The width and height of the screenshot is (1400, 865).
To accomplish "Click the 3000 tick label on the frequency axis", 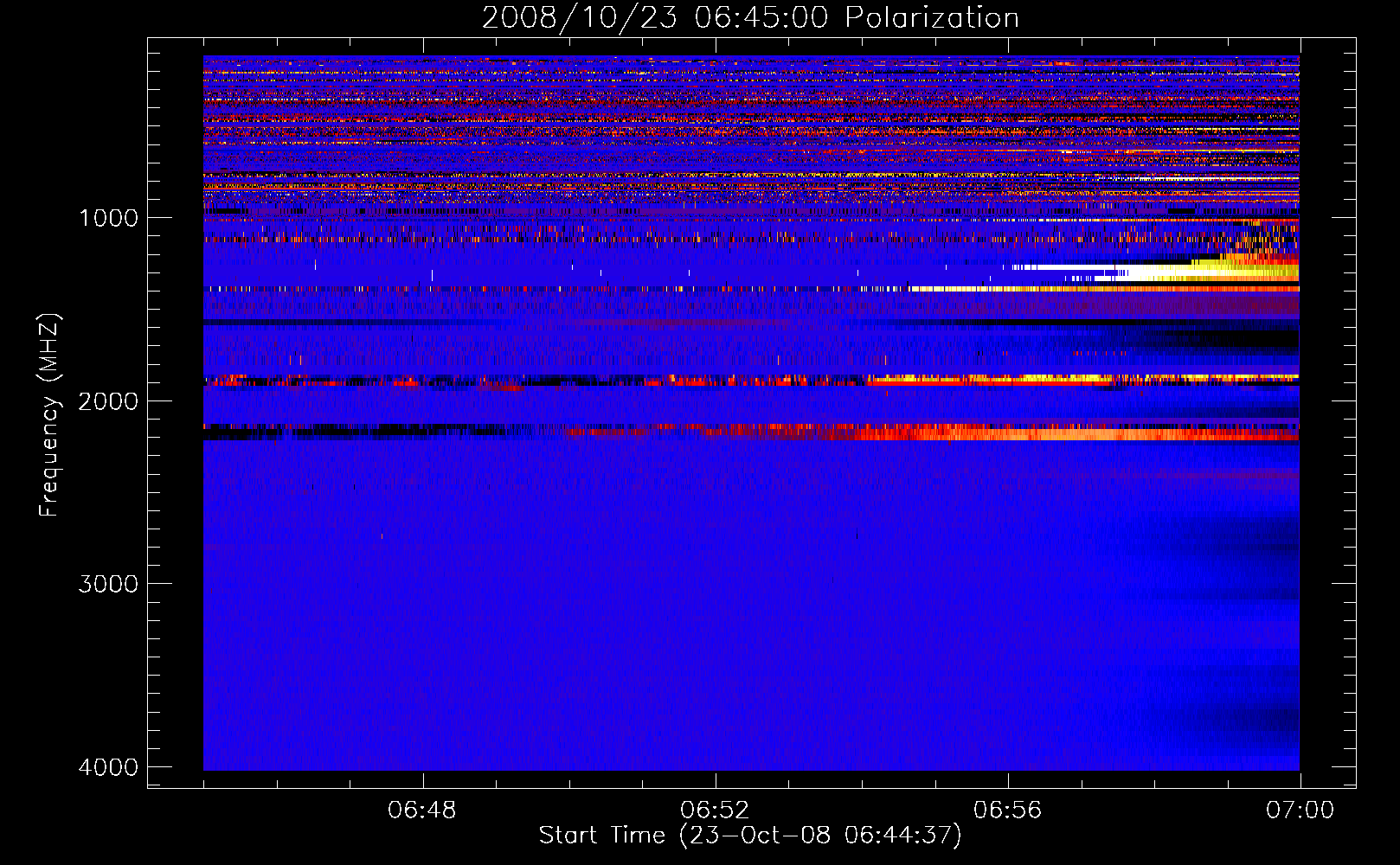I will (x=109, y=584).
